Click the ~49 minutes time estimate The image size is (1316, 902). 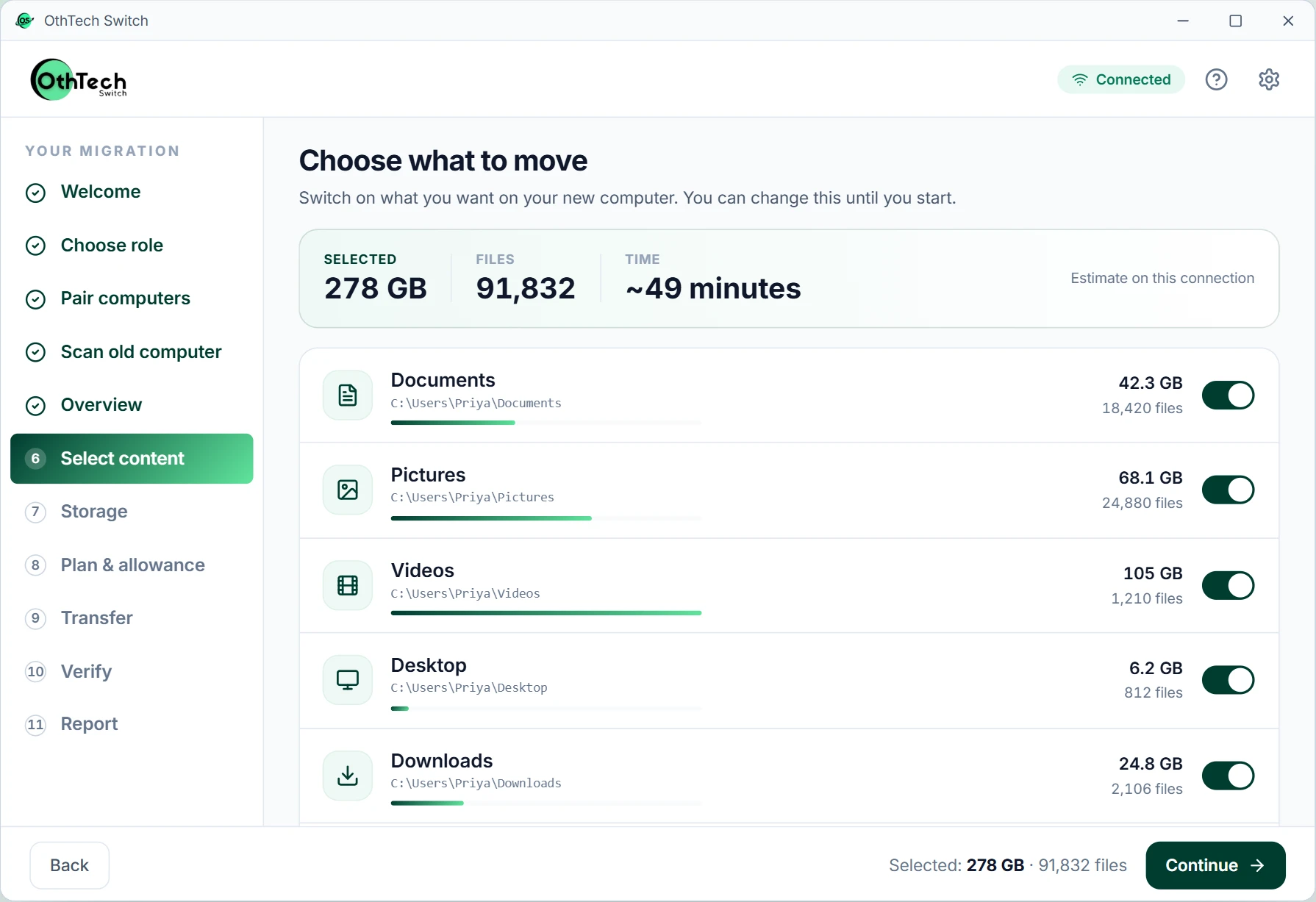point(713,288)
